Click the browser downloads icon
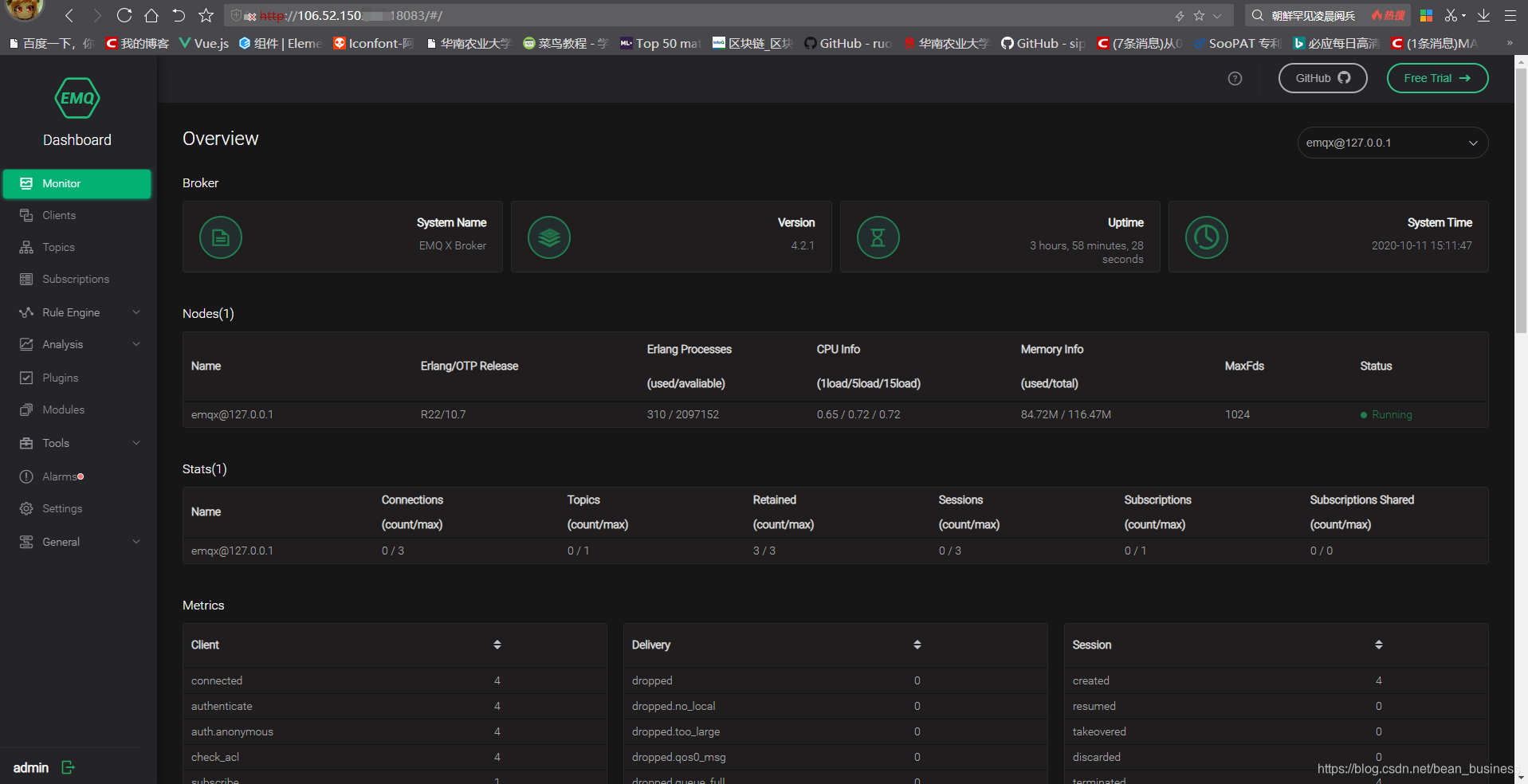The height and width of the screenshot is (784, 1528). 1483,15
